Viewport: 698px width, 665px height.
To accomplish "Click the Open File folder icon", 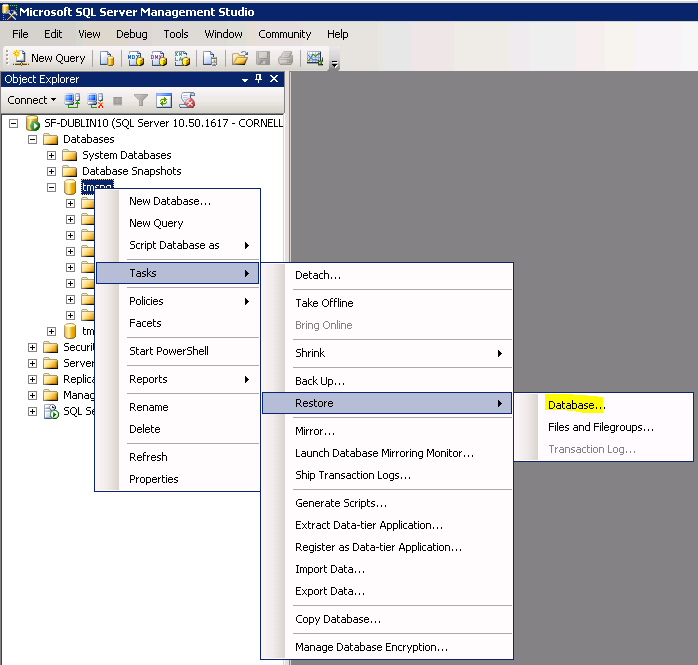I will point(239,58).
